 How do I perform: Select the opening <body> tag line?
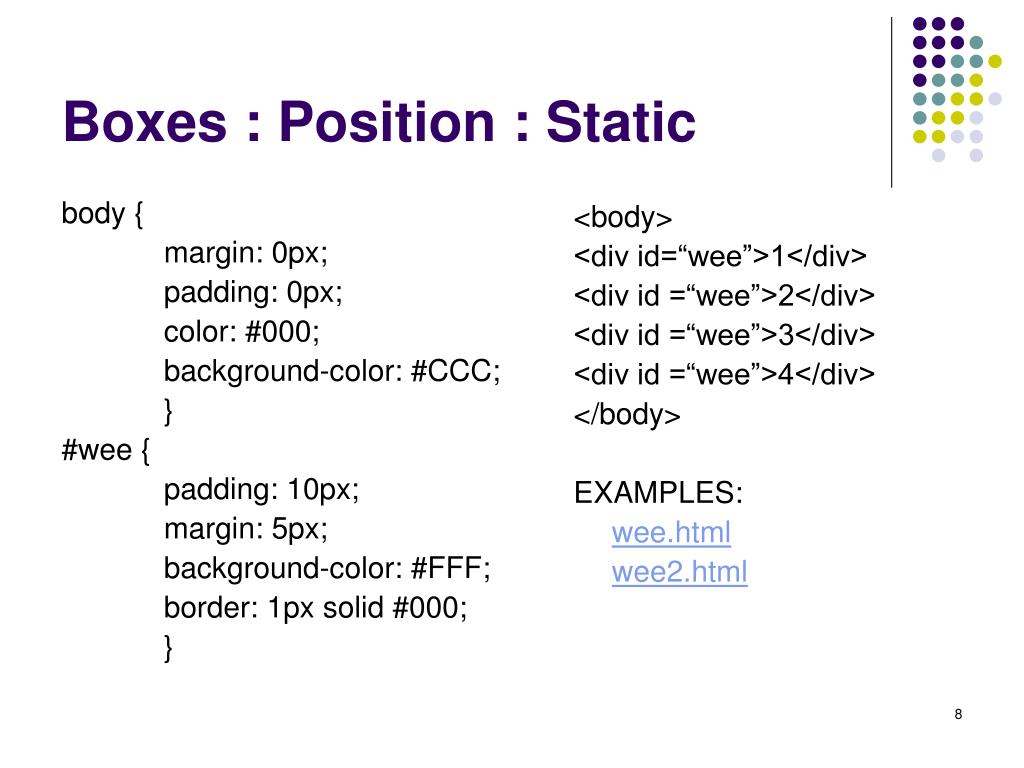tap(623, 217)
